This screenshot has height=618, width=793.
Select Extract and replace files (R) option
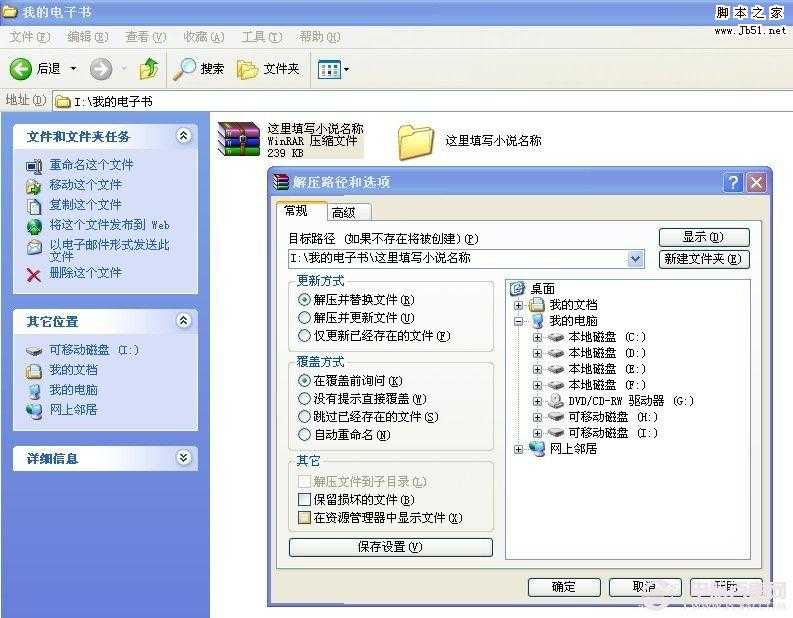point(304,300)
